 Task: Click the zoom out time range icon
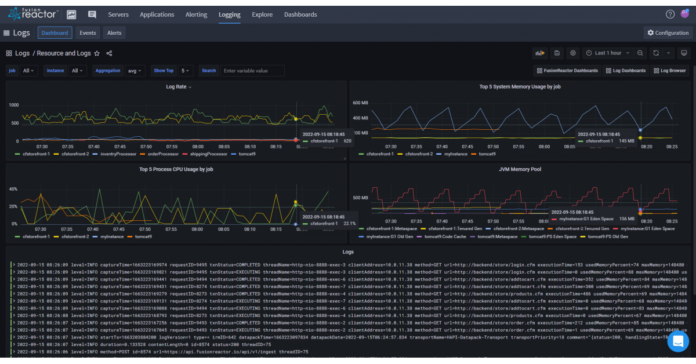coord(640,53)
